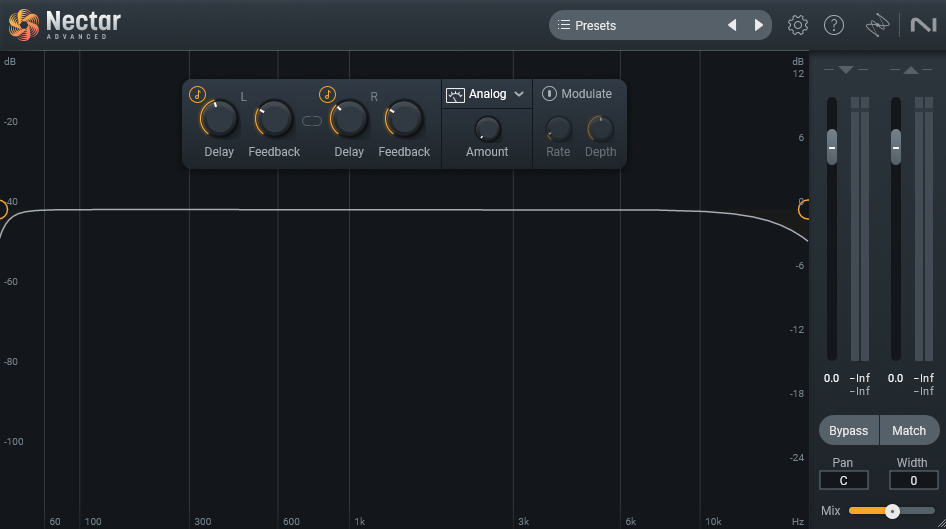The image size is (946, 529).
Task: Click the Native Instruments logo icon
Action: [x=923, y=25]
